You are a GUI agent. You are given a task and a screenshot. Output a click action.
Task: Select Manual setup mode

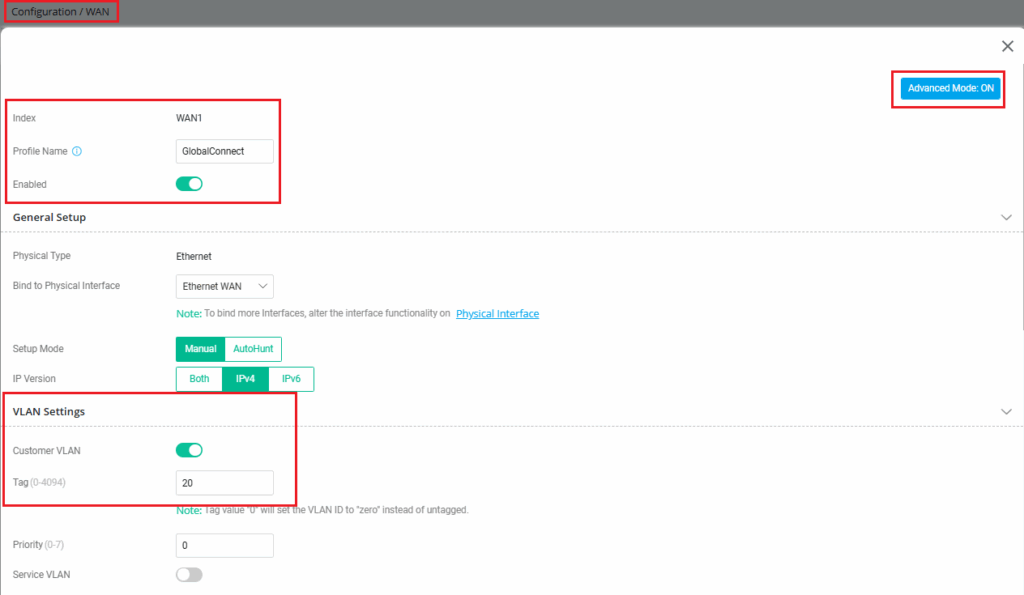click(200, 349)
